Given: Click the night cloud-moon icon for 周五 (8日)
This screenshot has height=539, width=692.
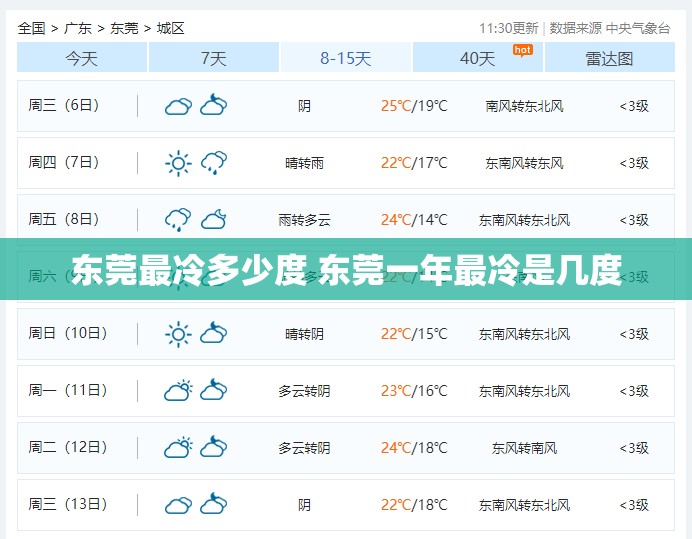Looking at the screenshot, I should [x=214, y=219].
